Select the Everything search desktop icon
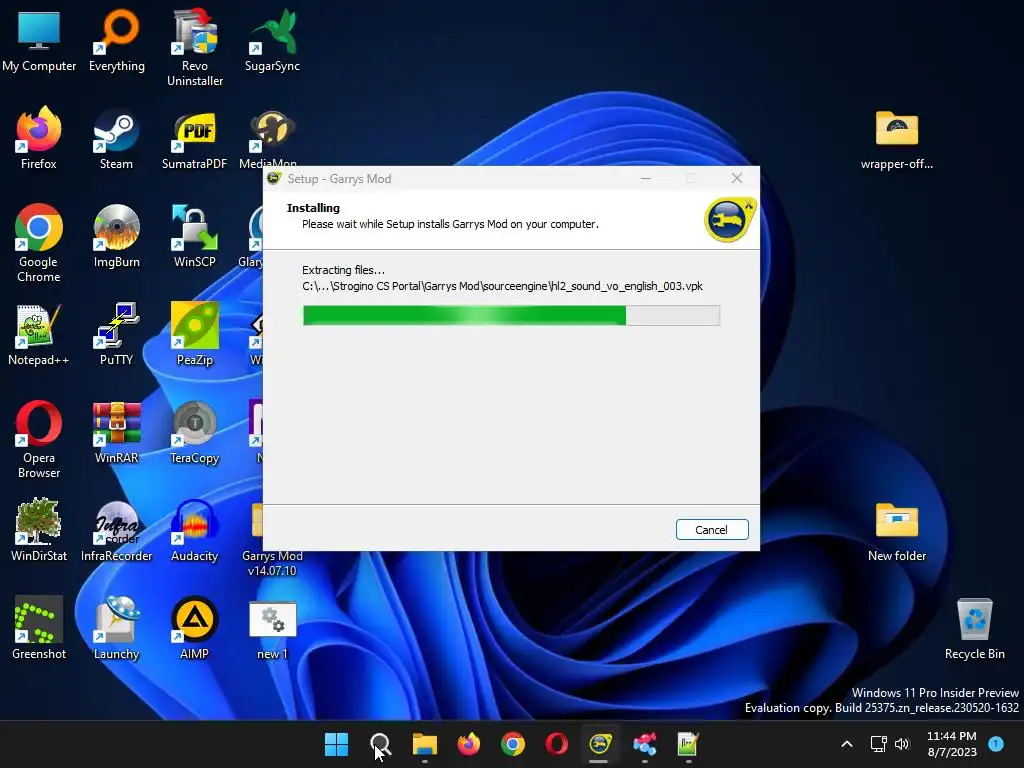The image size is (1024, 768). pyautogui.click(x=117, y=42)
